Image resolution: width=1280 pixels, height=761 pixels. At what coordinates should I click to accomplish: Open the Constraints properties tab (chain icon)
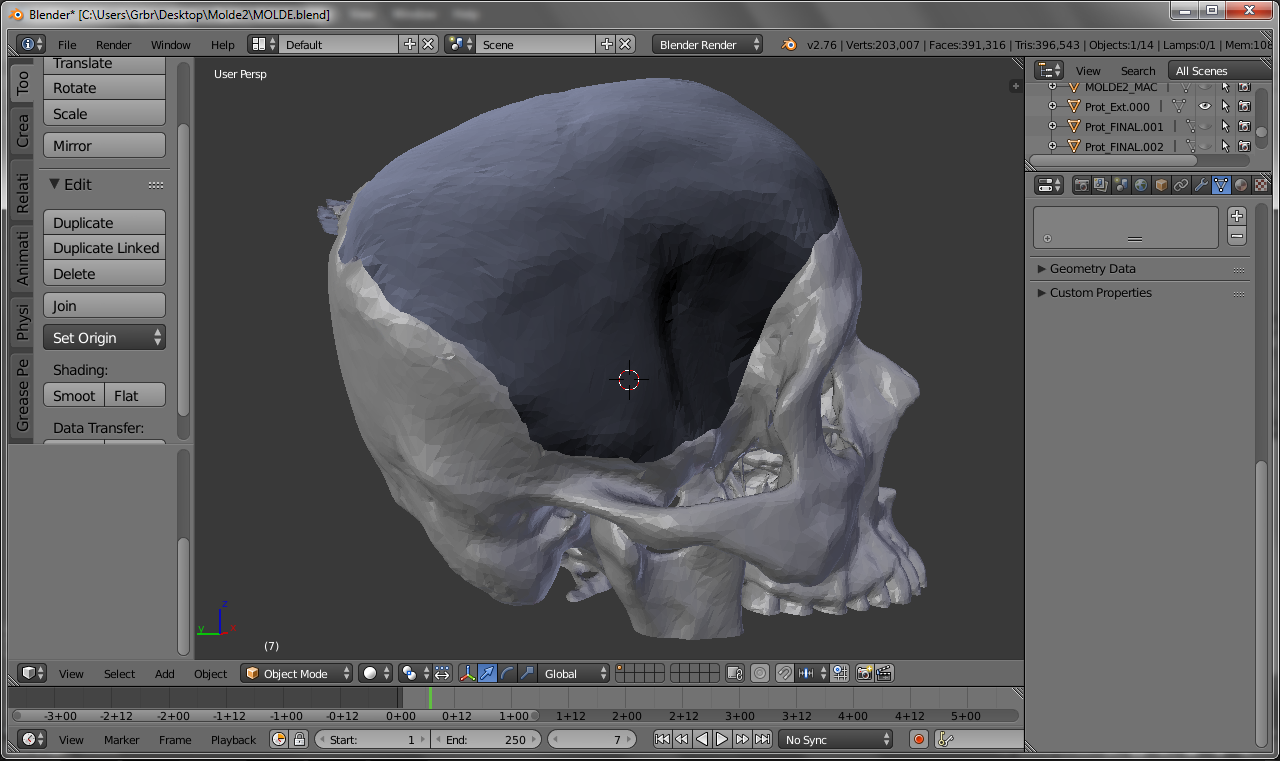click(1181, 185)
